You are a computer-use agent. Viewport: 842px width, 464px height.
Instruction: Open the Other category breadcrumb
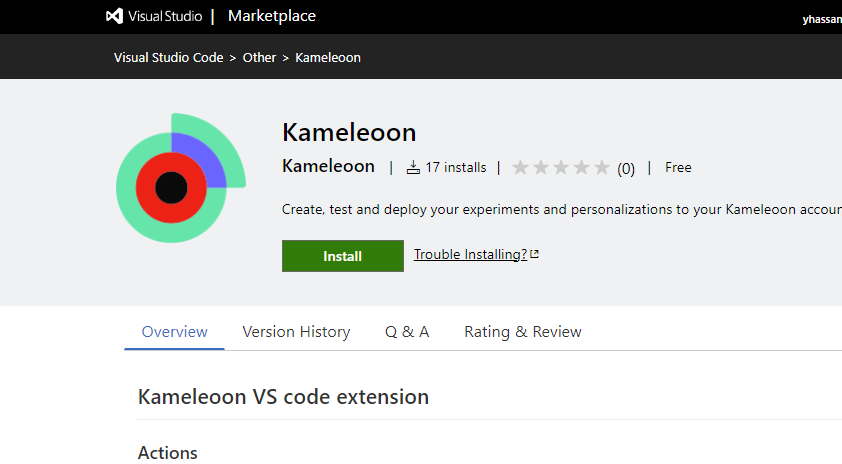click(x=259, y=58)
